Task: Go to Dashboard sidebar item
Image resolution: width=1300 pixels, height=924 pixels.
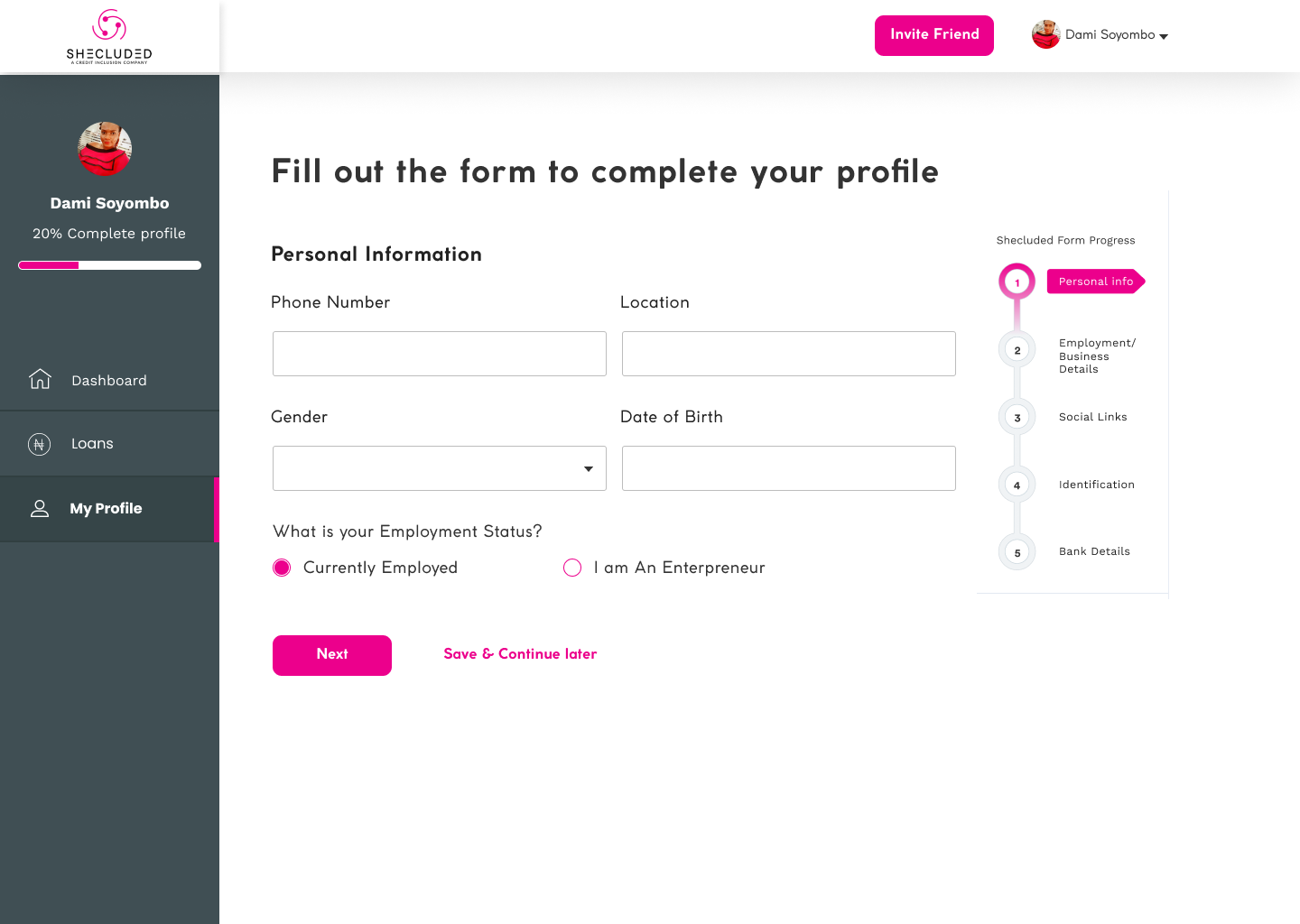Action: (109, 380)
